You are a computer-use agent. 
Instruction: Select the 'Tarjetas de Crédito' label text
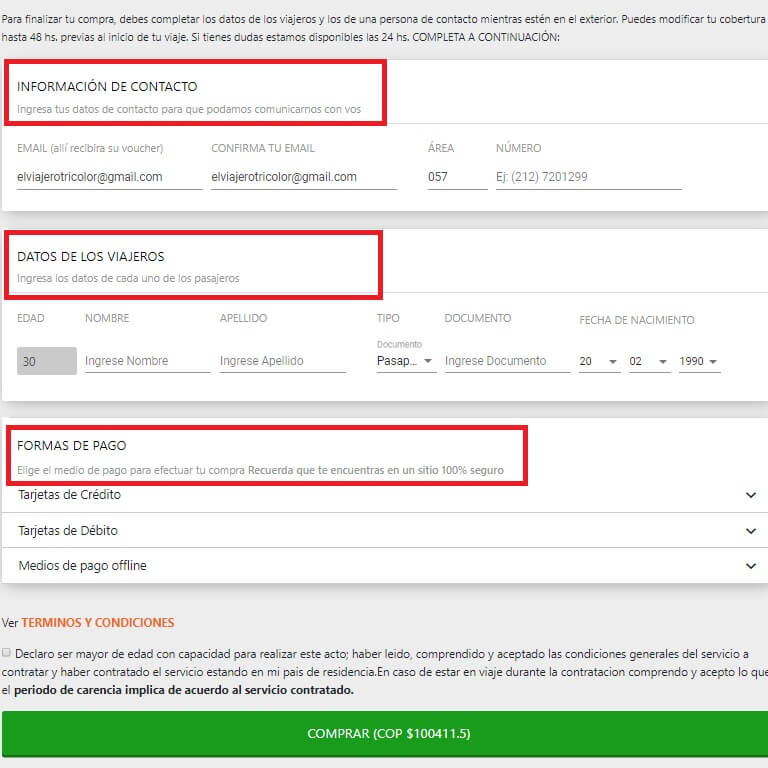point(70,495)
